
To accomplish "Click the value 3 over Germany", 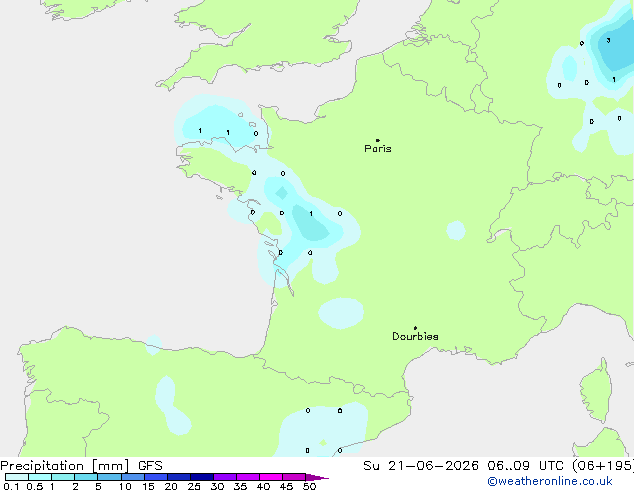I will click(x=608, y=40).
